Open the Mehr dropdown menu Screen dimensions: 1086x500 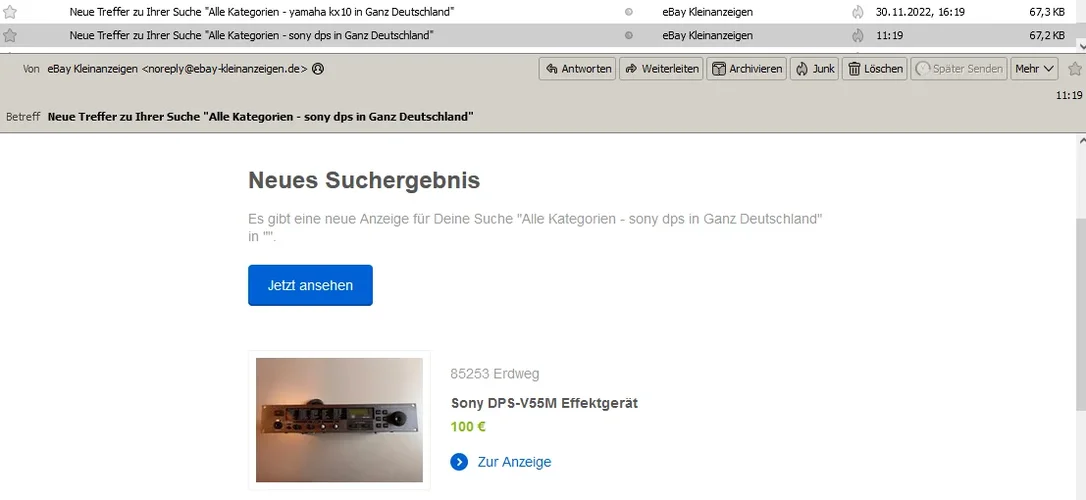tap(1035, 69)
